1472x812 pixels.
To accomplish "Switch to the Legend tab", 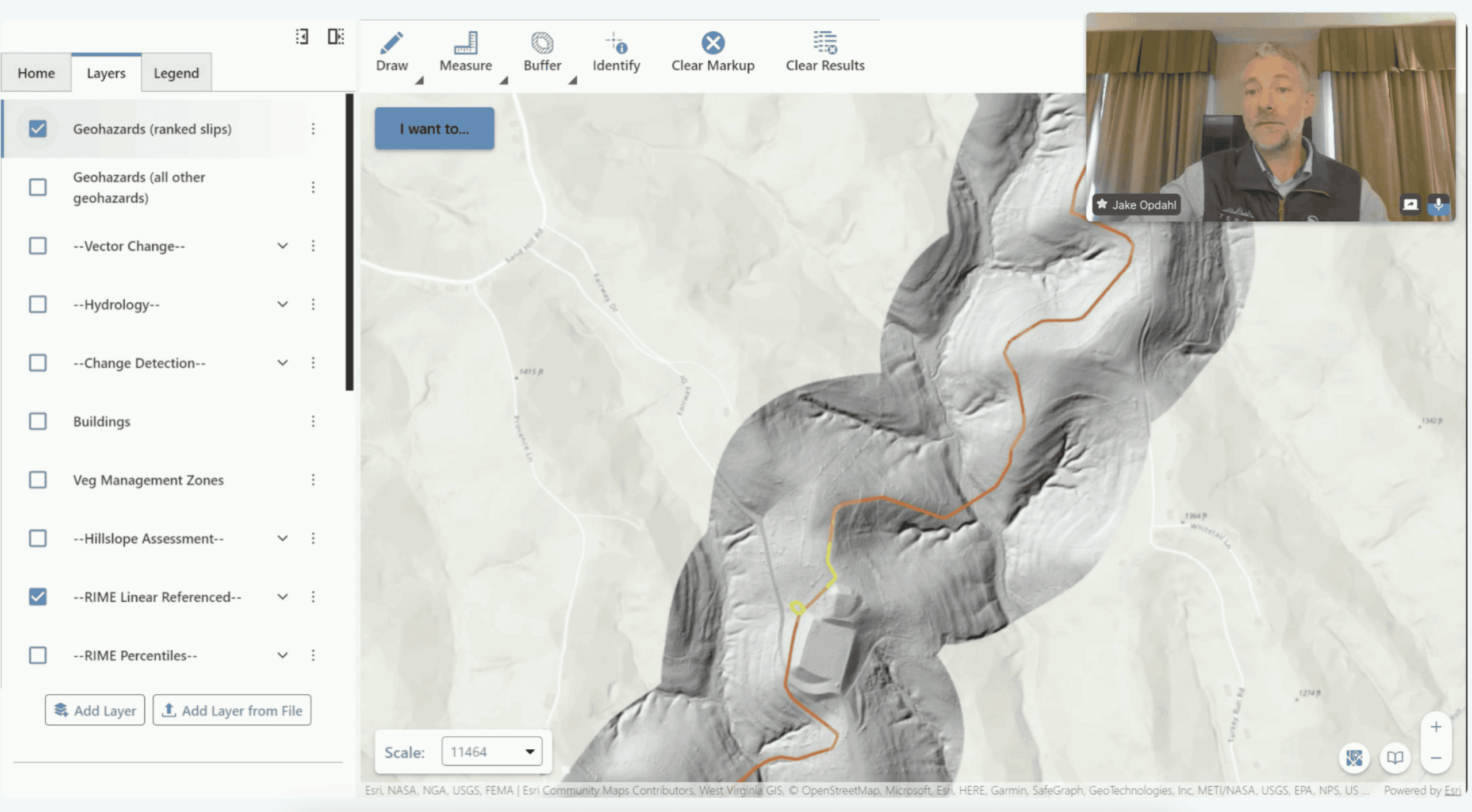I will click(176, 73).
